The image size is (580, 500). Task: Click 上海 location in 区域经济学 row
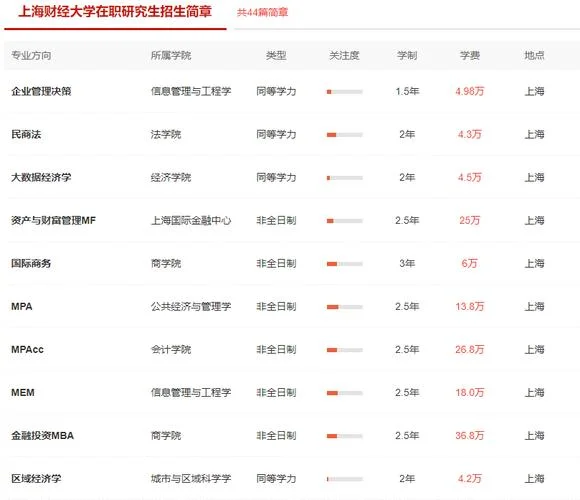pyautogui.click(x=535, y=479)
